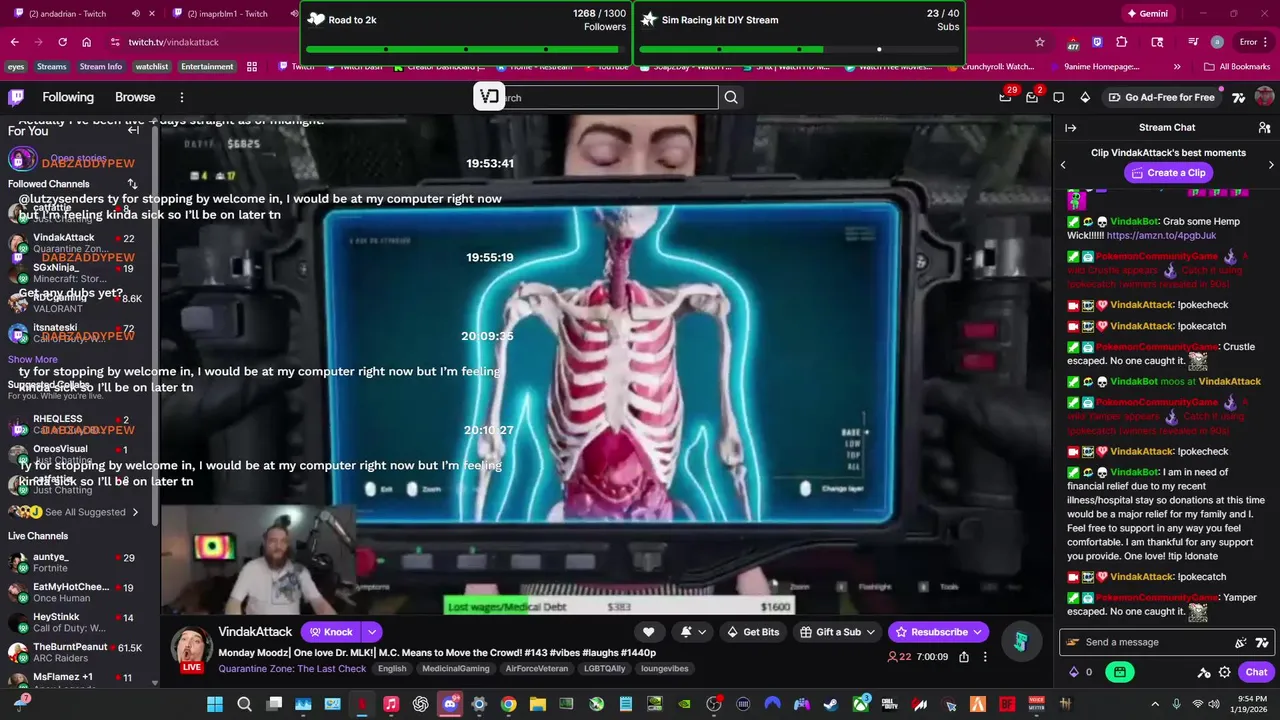Open Steam from the Windows taskbar
This screenshot has width=1280, height=720.
pos(829,704)
